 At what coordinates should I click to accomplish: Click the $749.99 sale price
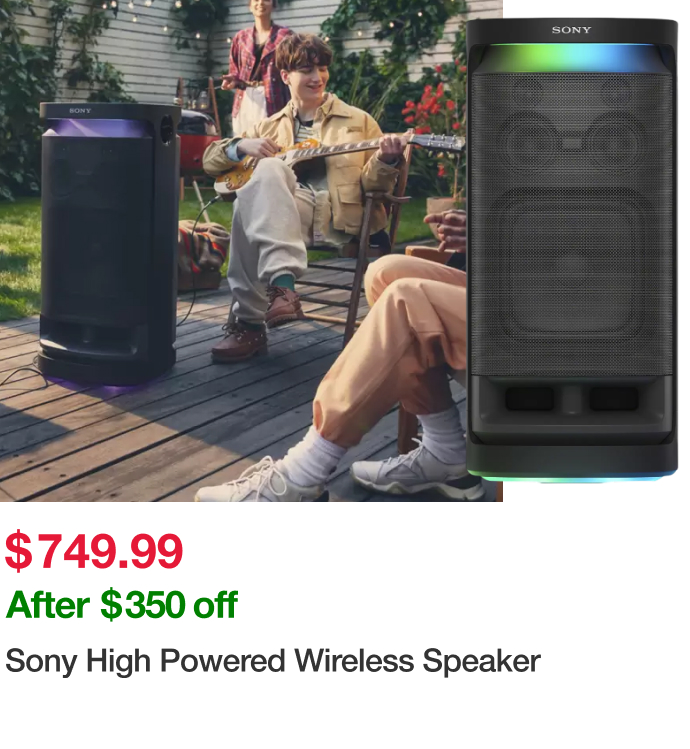94,551
